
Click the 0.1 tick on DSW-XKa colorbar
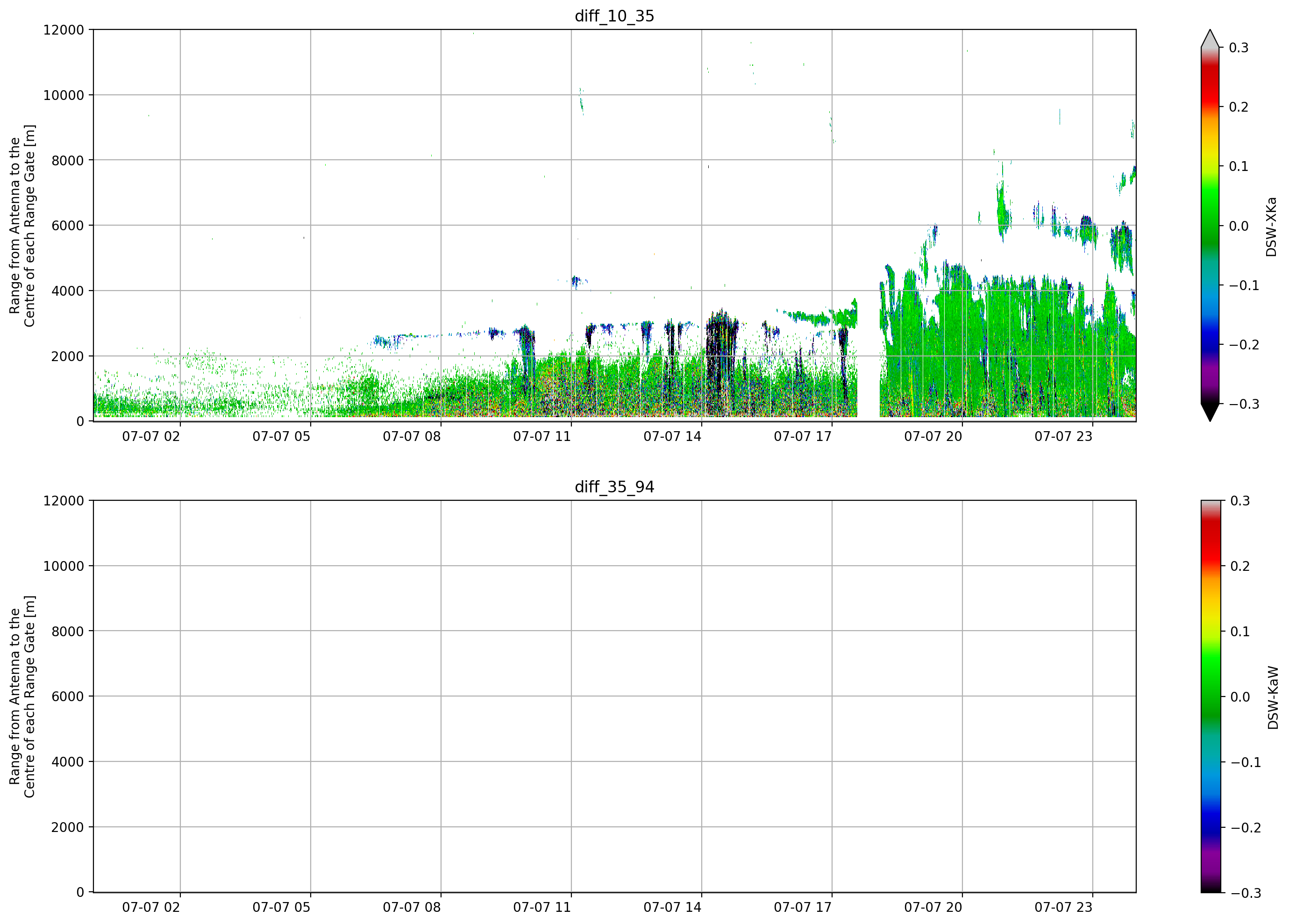[1239, 166]
